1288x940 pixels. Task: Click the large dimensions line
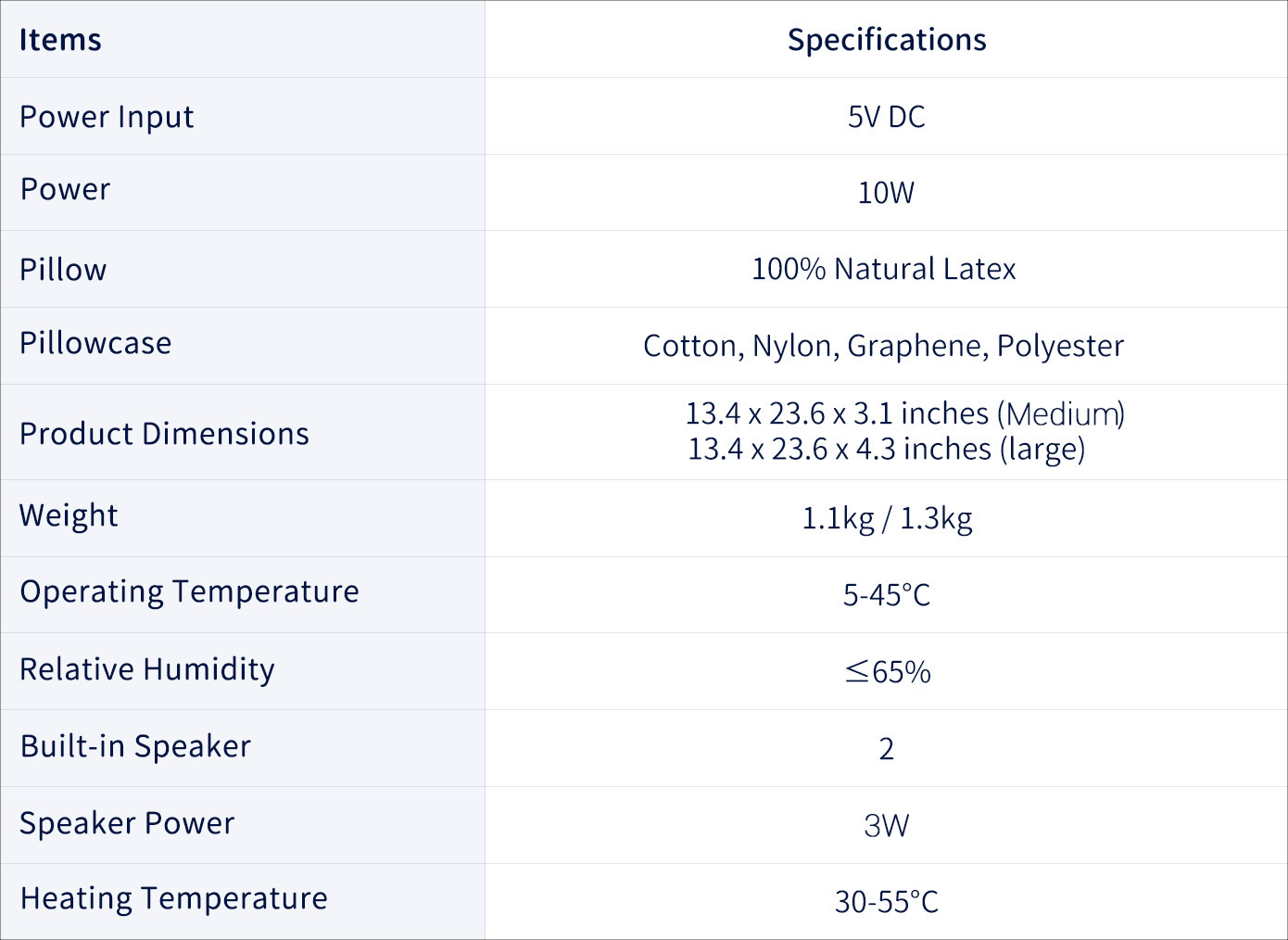click(886, 450)
